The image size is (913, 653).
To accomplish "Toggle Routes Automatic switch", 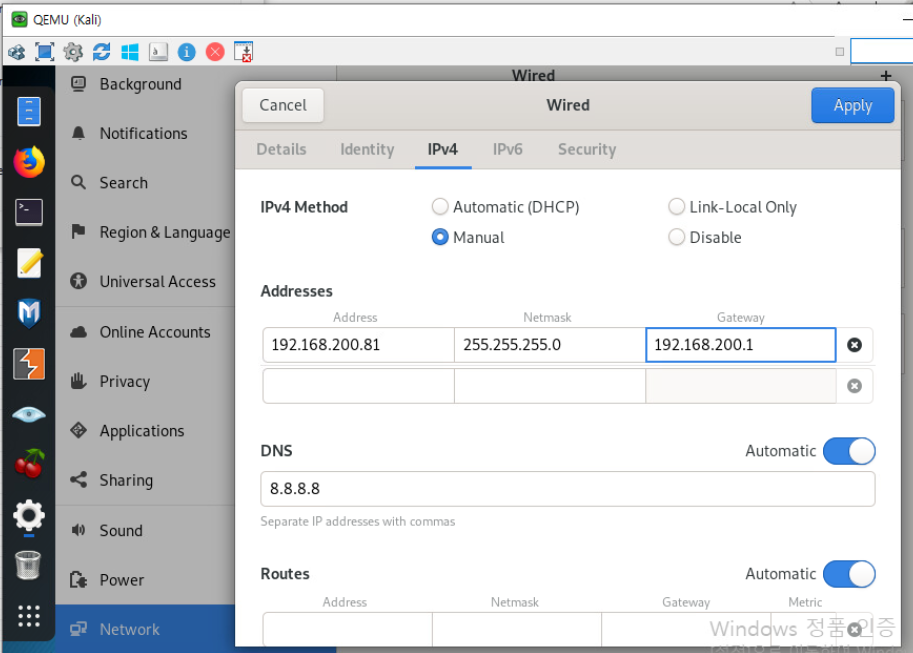I will tap(849, 574).
